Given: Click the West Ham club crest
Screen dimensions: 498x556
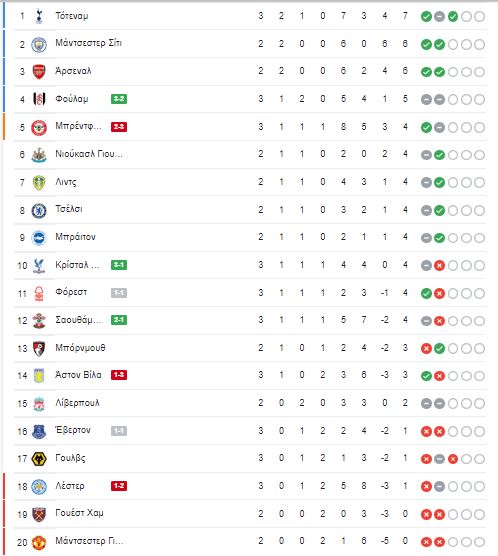Looking at the screenshot, I should tap(39, 514).
